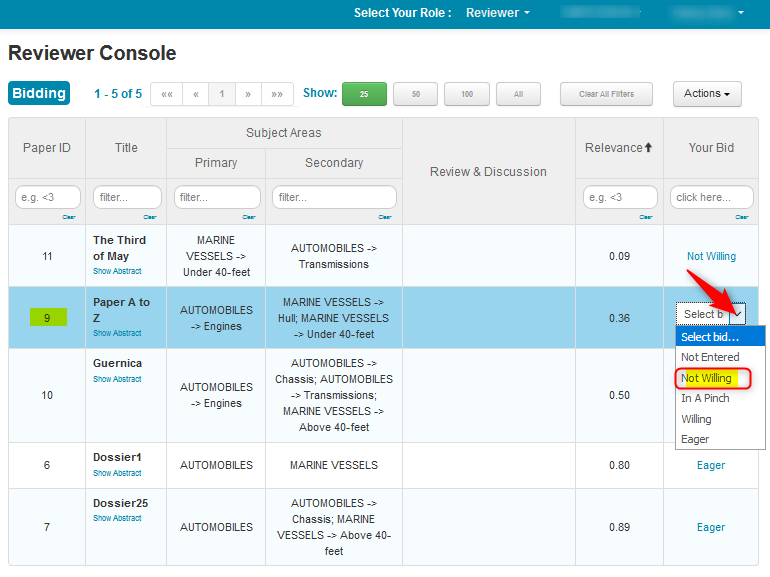Image resolution: width=770 pixels, height=577 pixels.
Task: Show Abstract for Guernica paper
Action: tap(117, 379)
